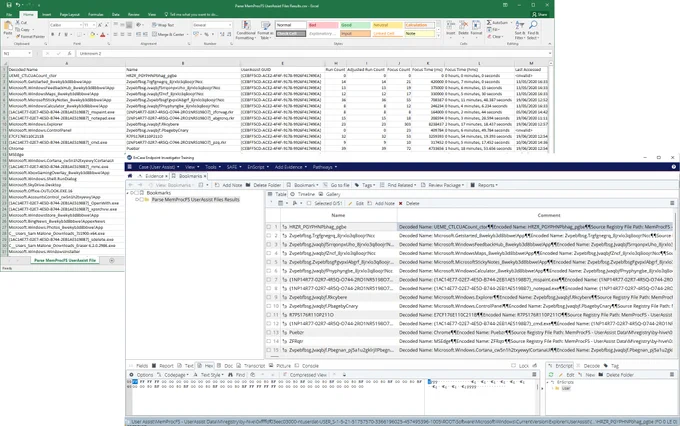Click Find Related in EnCase toolbar

(398, 185)
